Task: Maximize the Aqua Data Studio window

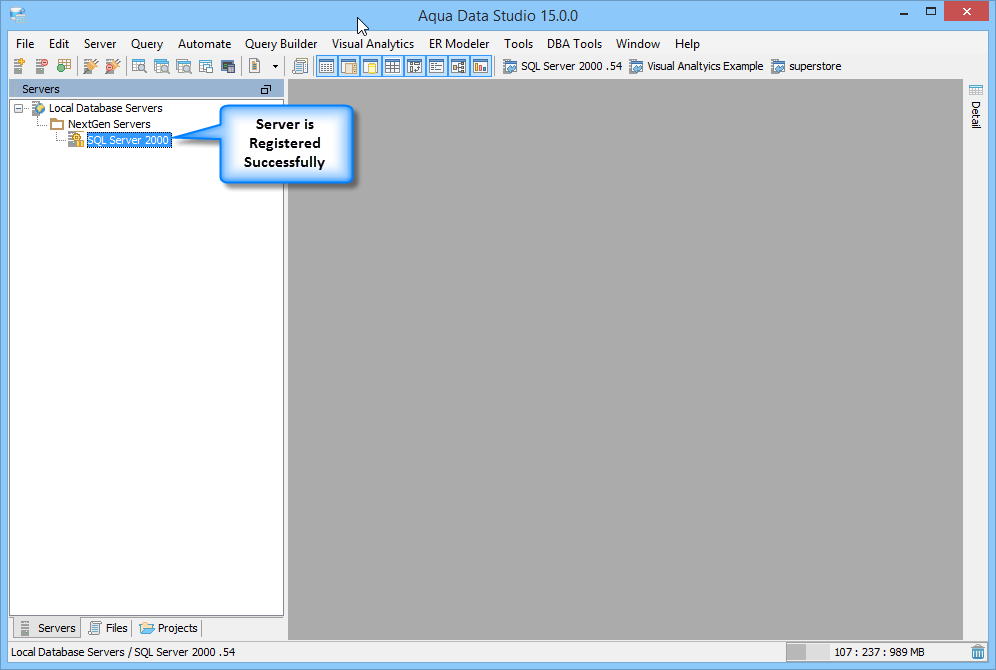Action: pyautogui.click(x=931, y=12)
